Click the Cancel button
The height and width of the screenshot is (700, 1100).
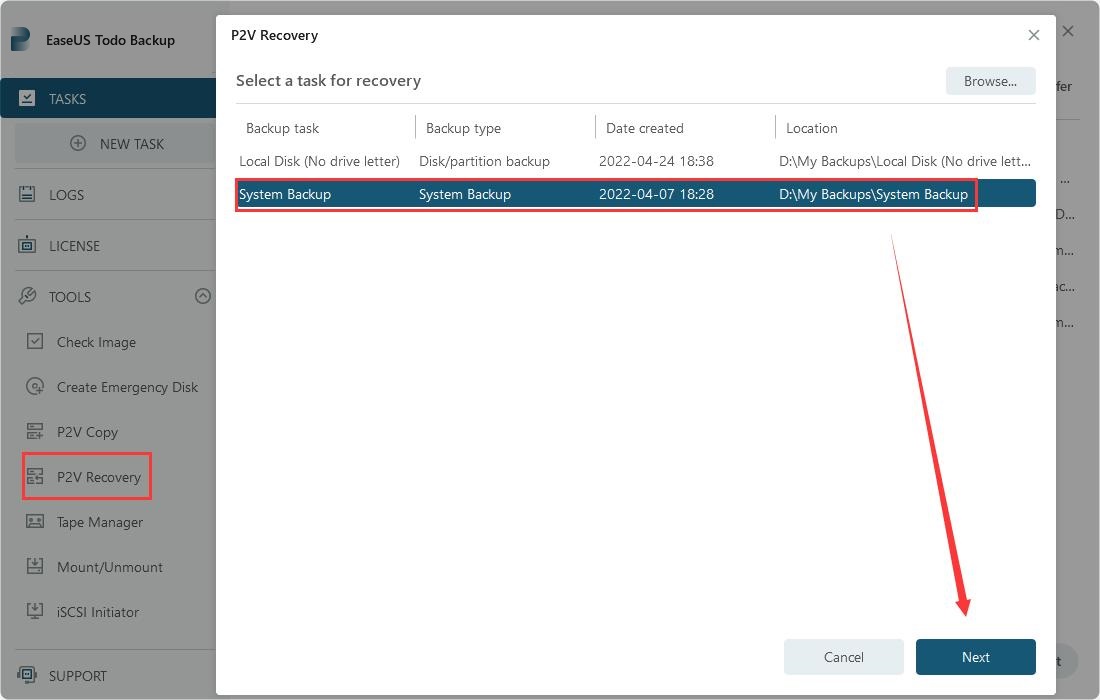pyautogui.click(x=843, y=657)
